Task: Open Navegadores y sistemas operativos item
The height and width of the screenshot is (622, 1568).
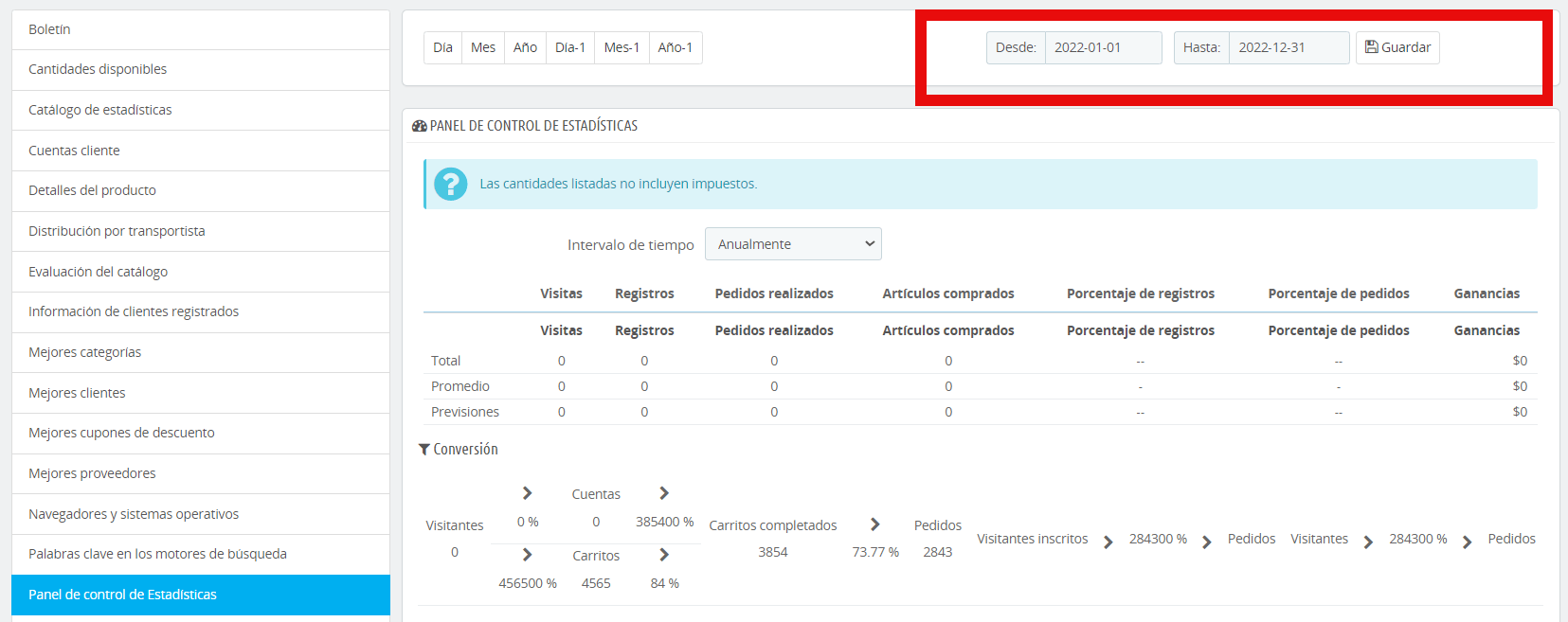Action: point(201,514)
